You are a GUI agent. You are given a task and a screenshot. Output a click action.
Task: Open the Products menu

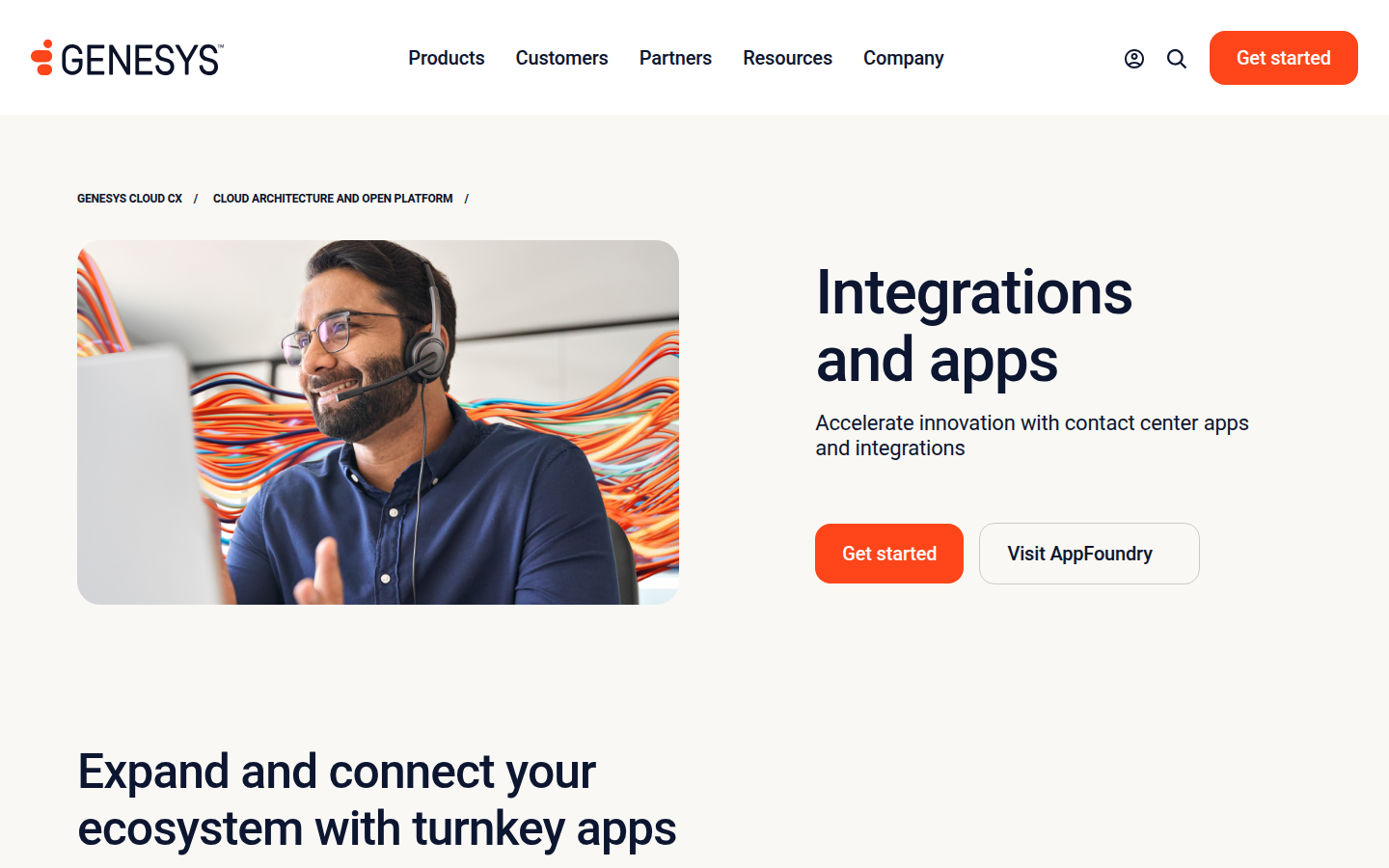[447, 58]
